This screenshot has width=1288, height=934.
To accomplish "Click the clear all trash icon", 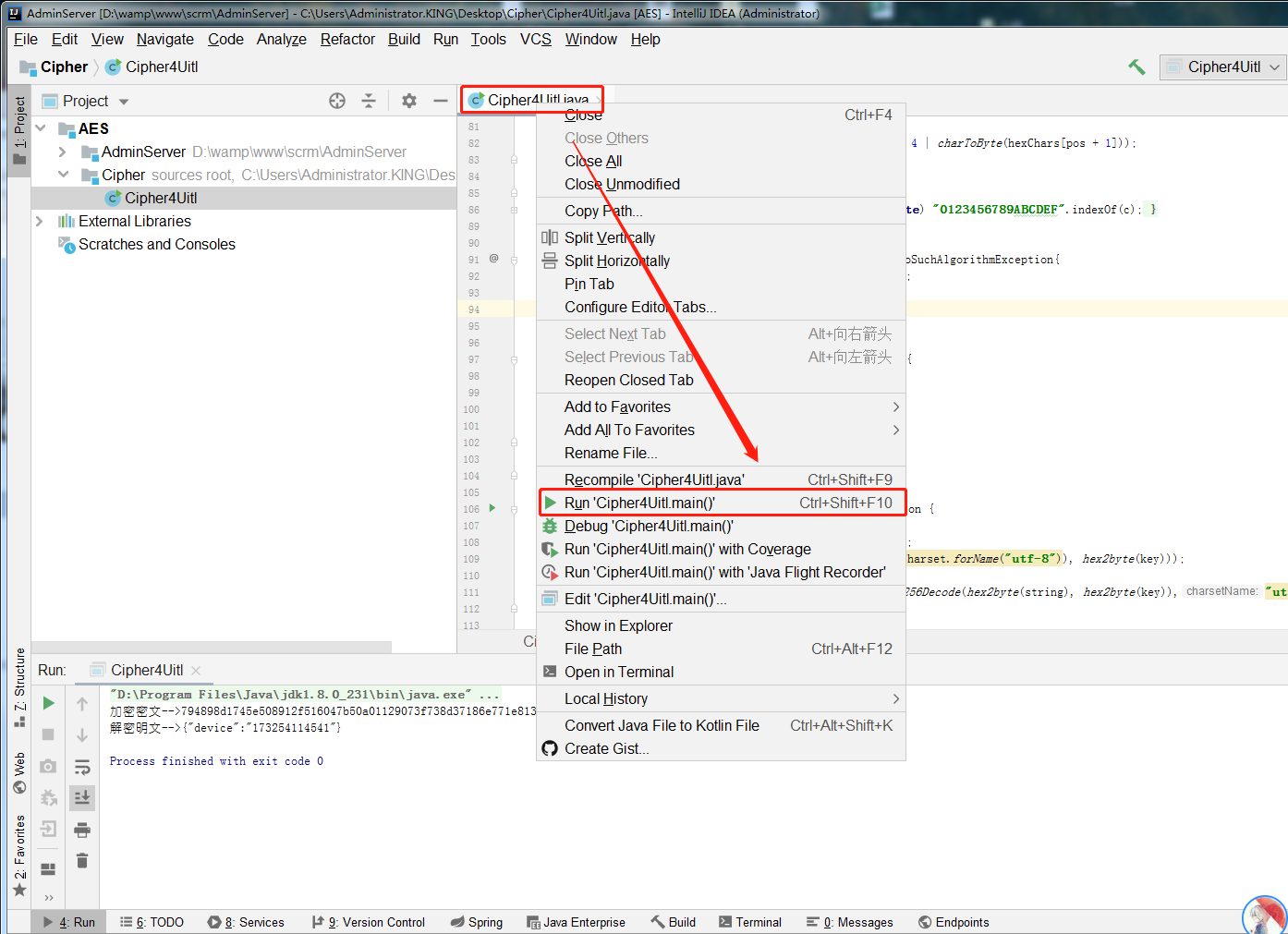I will [x=82, y=860].
